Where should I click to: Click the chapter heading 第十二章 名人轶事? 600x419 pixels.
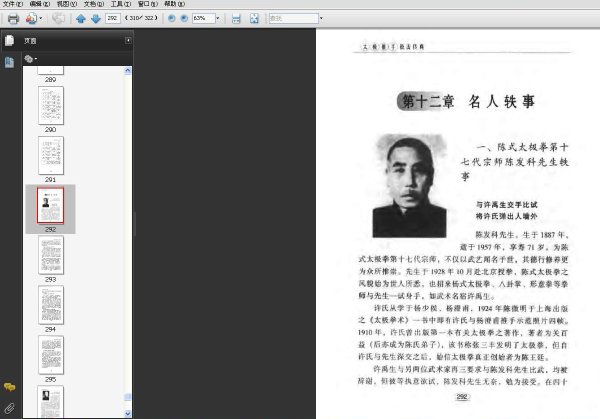tap(466, 102)
